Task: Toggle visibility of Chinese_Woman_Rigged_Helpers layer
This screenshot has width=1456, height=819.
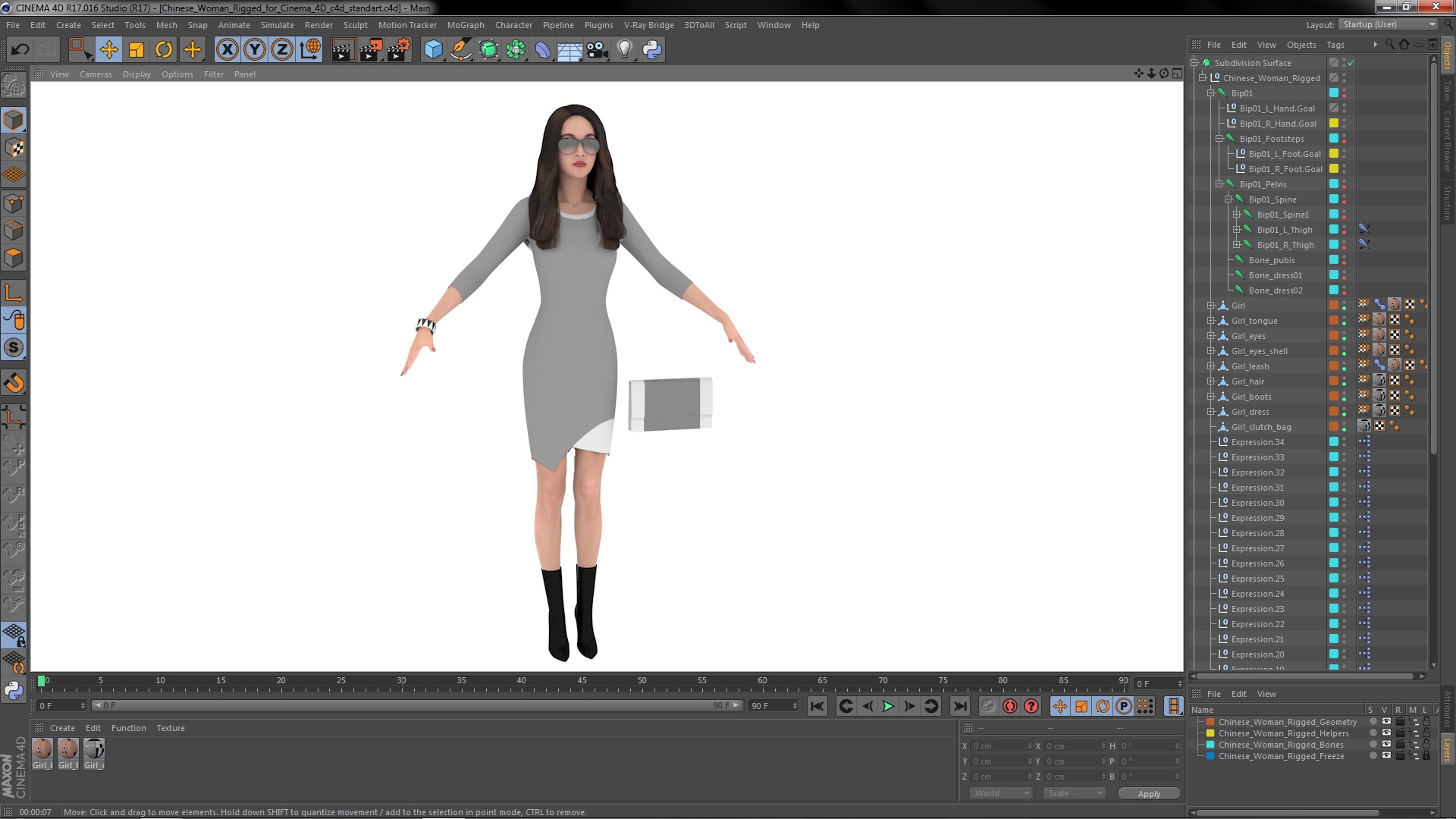Action: click(1386, 733)
